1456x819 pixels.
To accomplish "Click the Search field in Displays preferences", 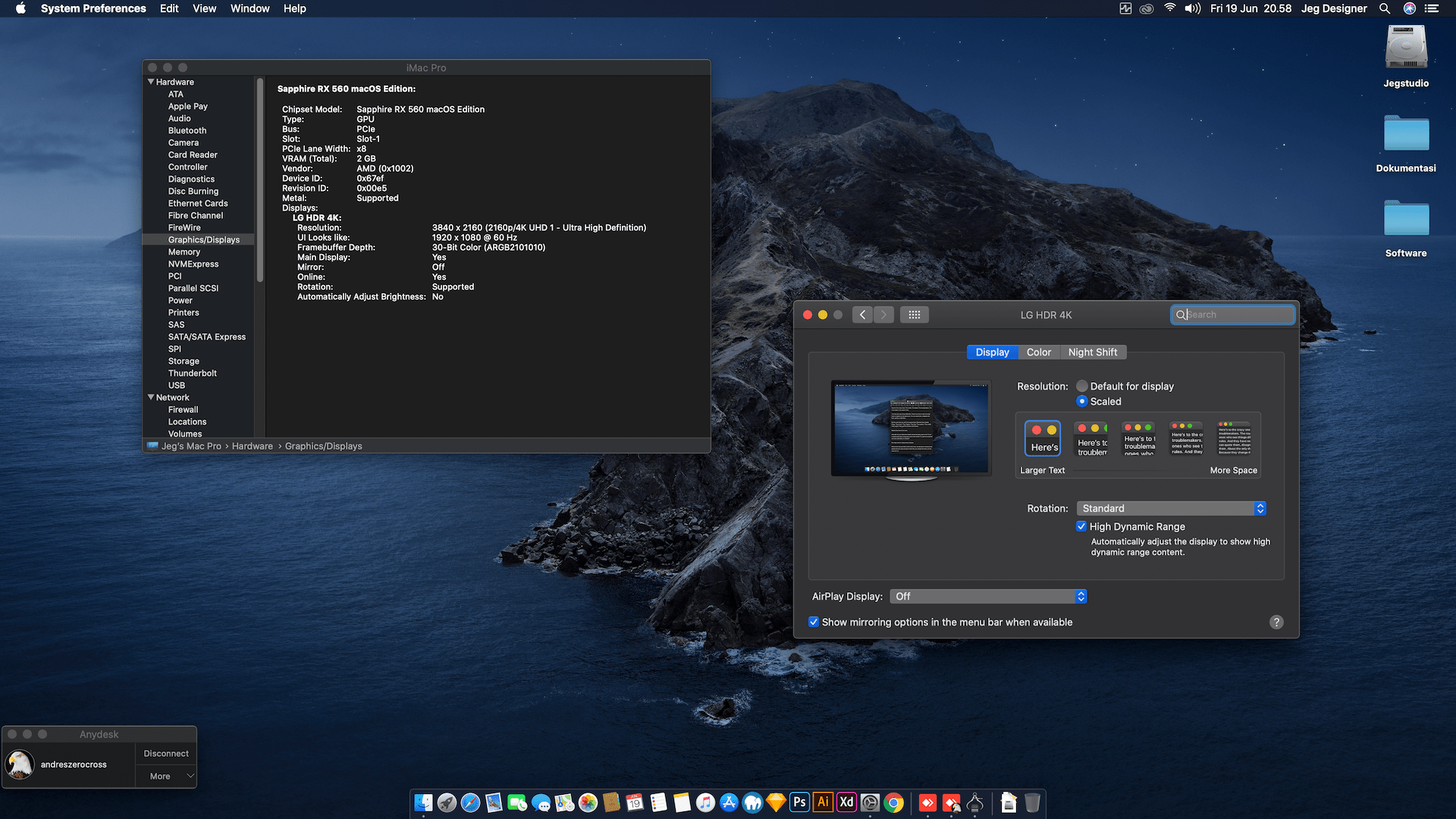I will click(x=1233, y=315).
